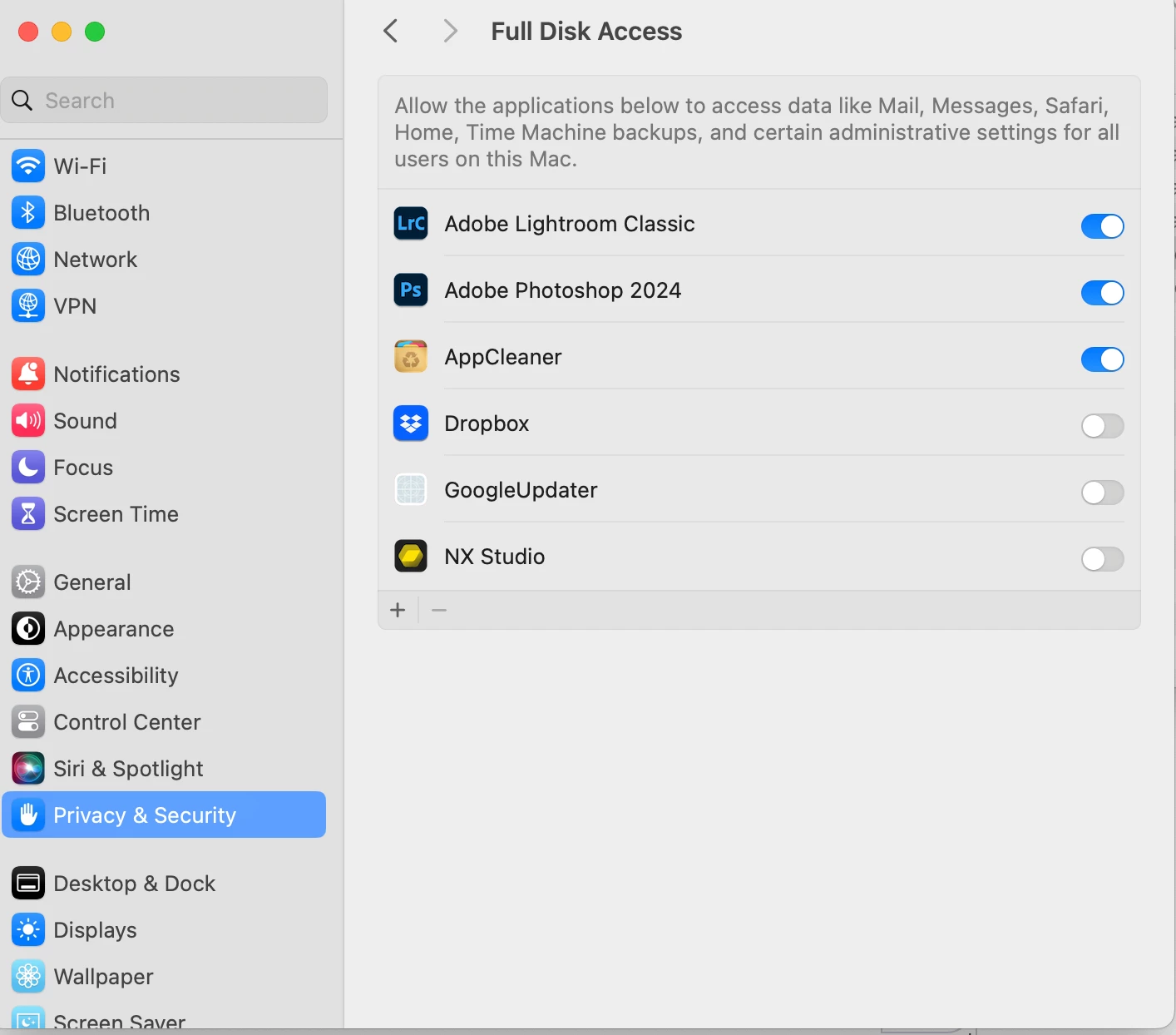Click the Control Center icon
This screenshot has height=1035, width=1176.
tap(28, 722)
